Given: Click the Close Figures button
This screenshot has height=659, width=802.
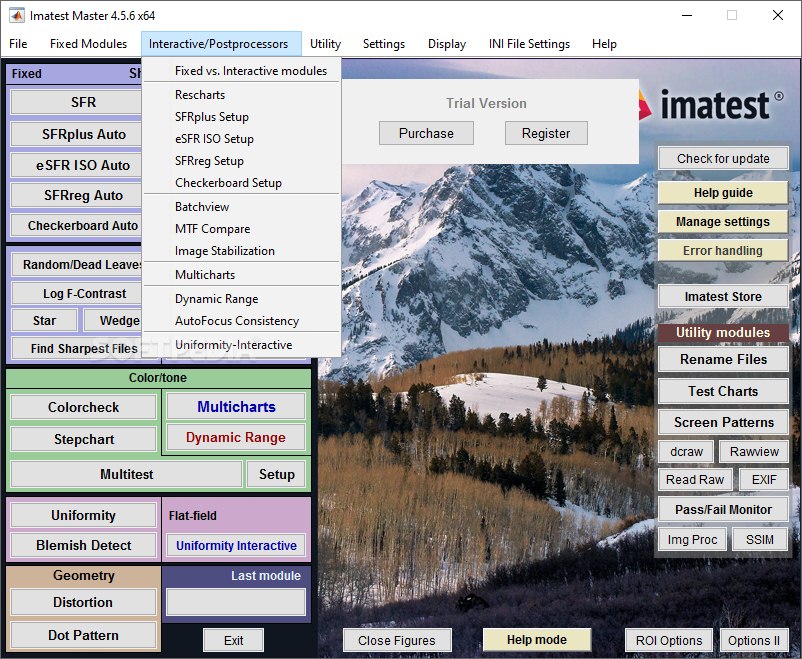Looking at the screenshot, I should pyautogui.click(x=397, y=641).
